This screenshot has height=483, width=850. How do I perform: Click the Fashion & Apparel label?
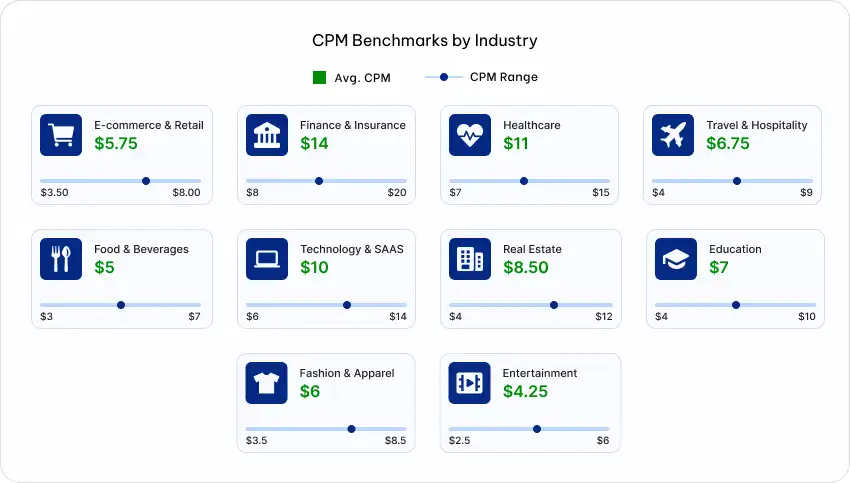click(x=346, y=373)
